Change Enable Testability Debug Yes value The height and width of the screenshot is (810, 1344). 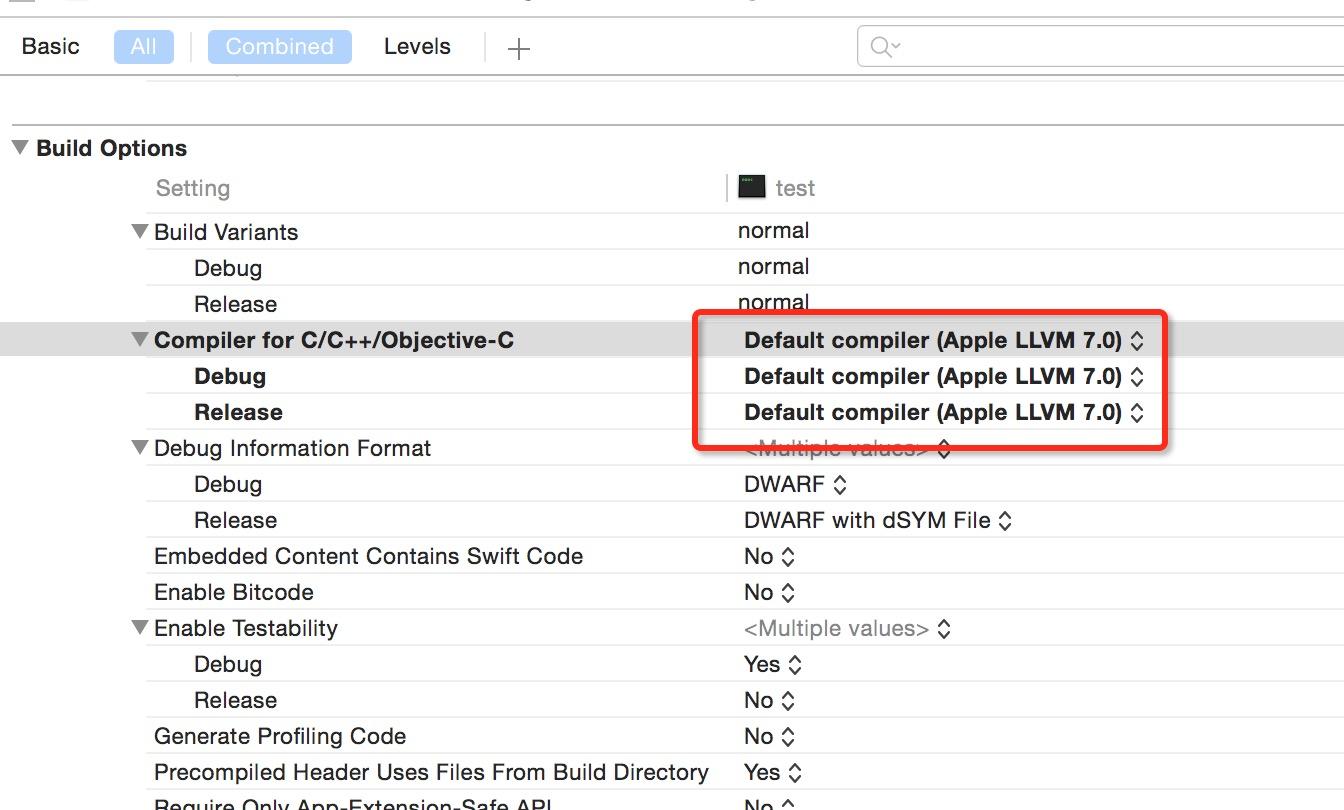tap(772, 664)
